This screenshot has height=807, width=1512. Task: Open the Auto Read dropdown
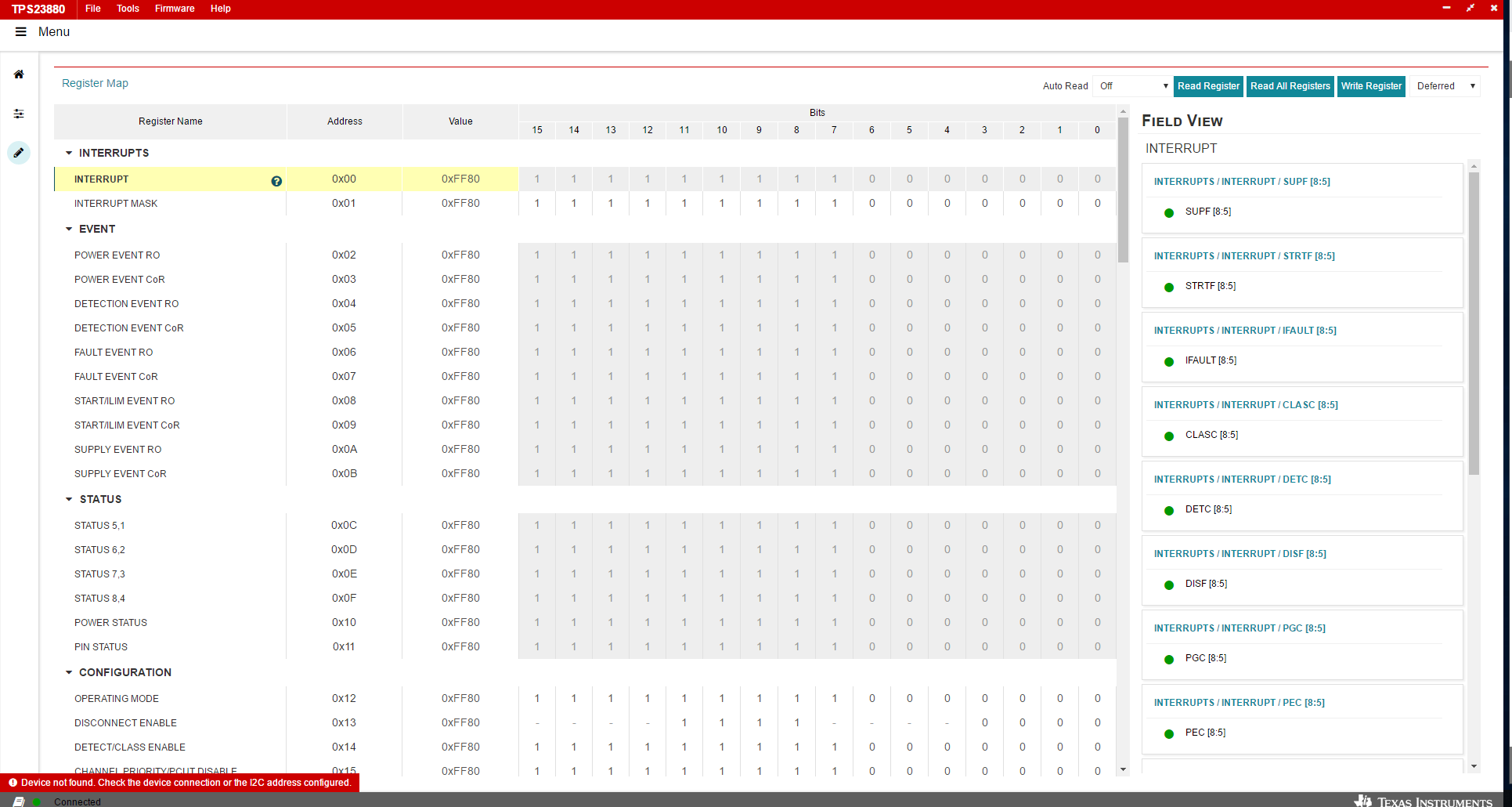coord(1133,86)
